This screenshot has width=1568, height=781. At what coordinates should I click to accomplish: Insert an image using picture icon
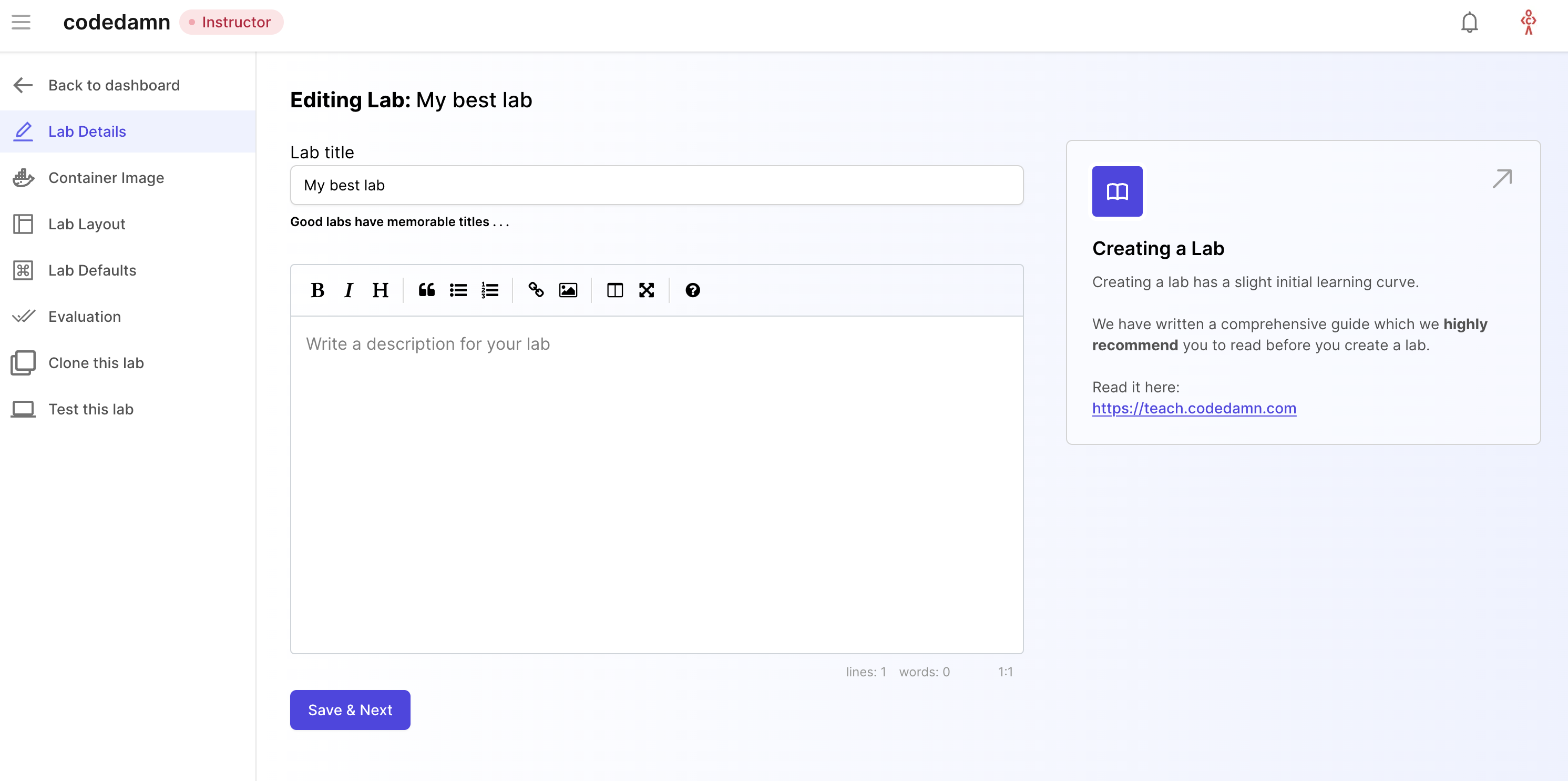point(567,290)
